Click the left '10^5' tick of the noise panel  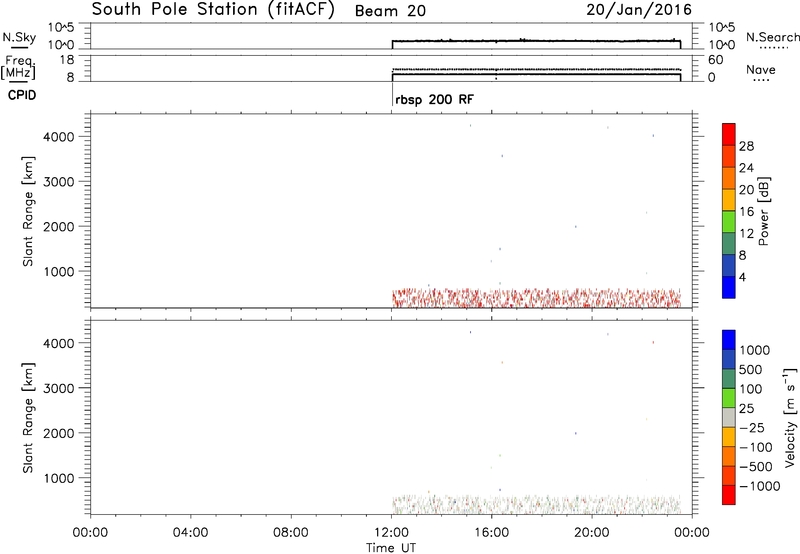[x=61, y=27]
